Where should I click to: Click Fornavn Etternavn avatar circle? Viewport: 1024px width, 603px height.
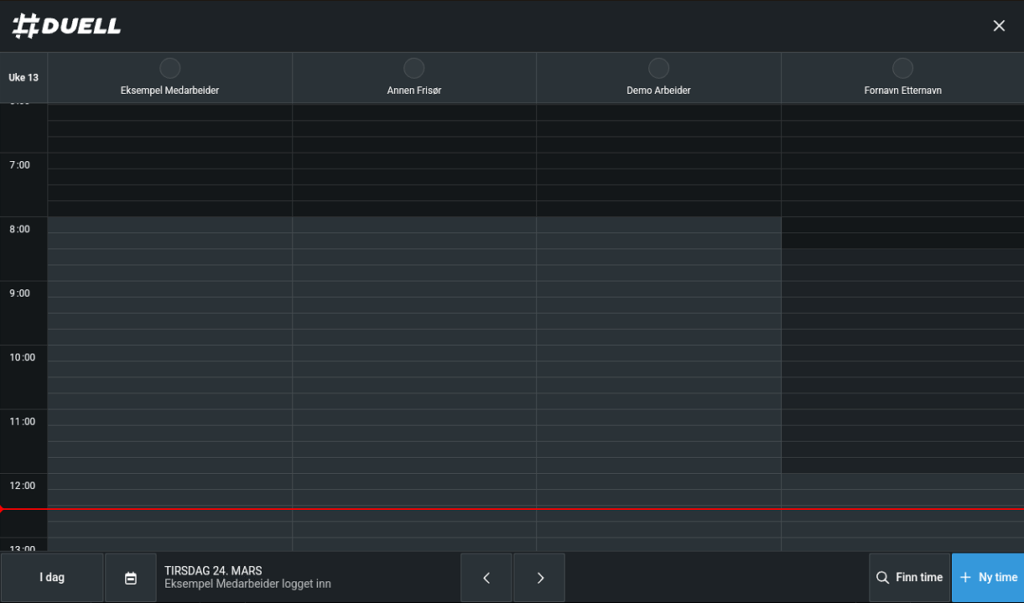pos(902,68)
